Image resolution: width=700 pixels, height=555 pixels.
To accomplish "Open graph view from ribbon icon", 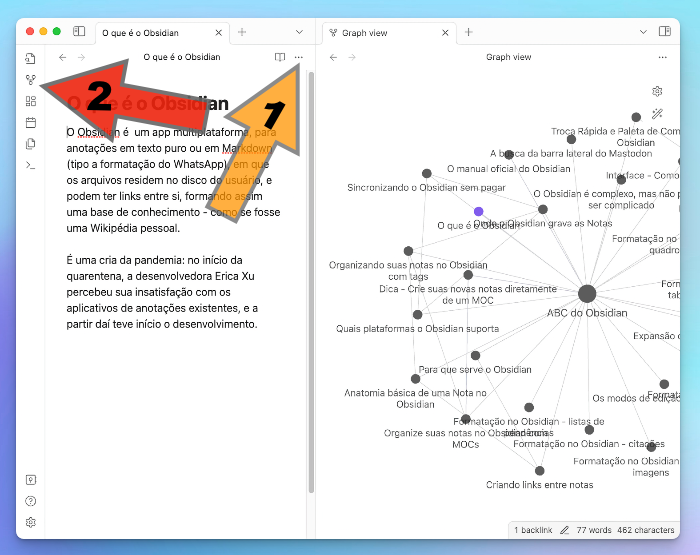I will coord(30,80).
